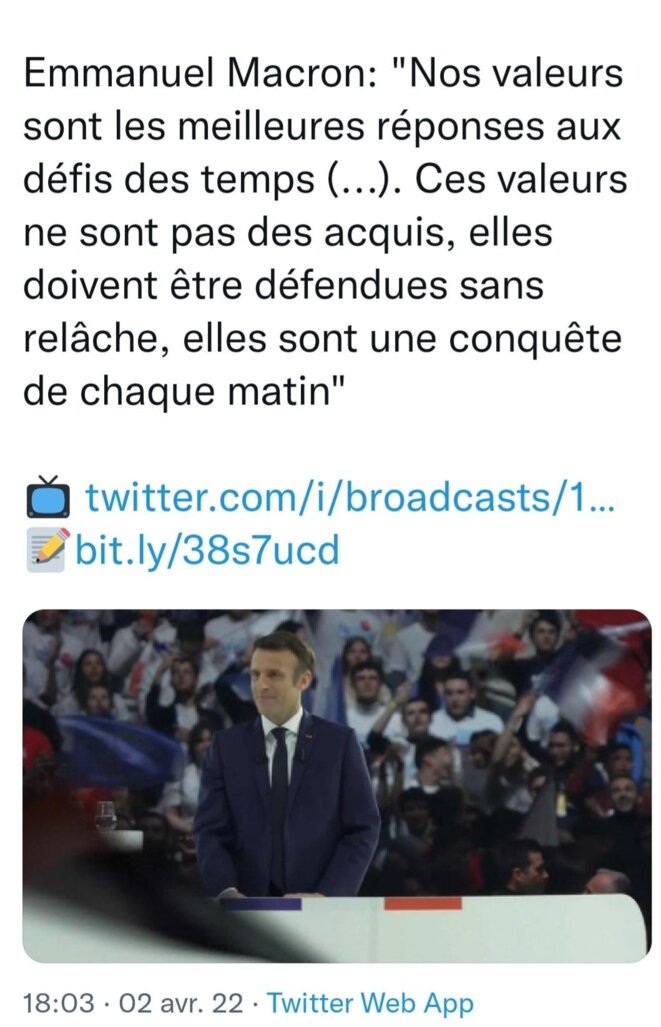This screenshot has width=661, height=1027.
Task: Open the twitter.com/i/broadcasts link
Action: [350, 497]
